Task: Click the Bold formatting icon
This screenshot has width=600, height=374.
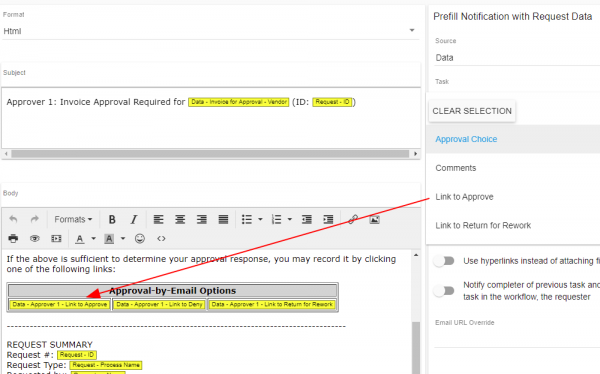Action: tap(112, 219)
